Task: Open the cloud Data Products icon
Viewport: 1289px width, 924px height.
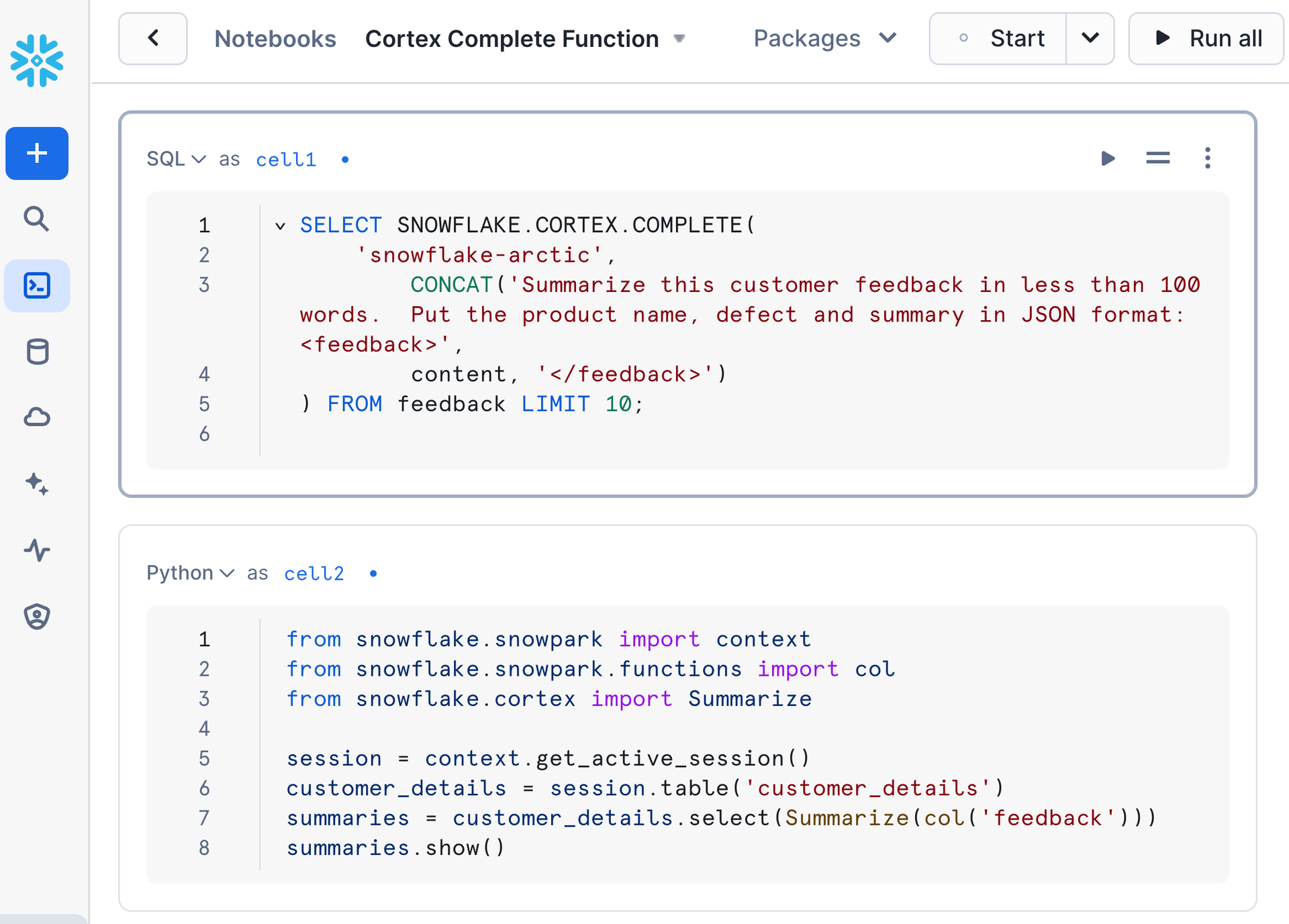Action: click(x=37, y=417)
